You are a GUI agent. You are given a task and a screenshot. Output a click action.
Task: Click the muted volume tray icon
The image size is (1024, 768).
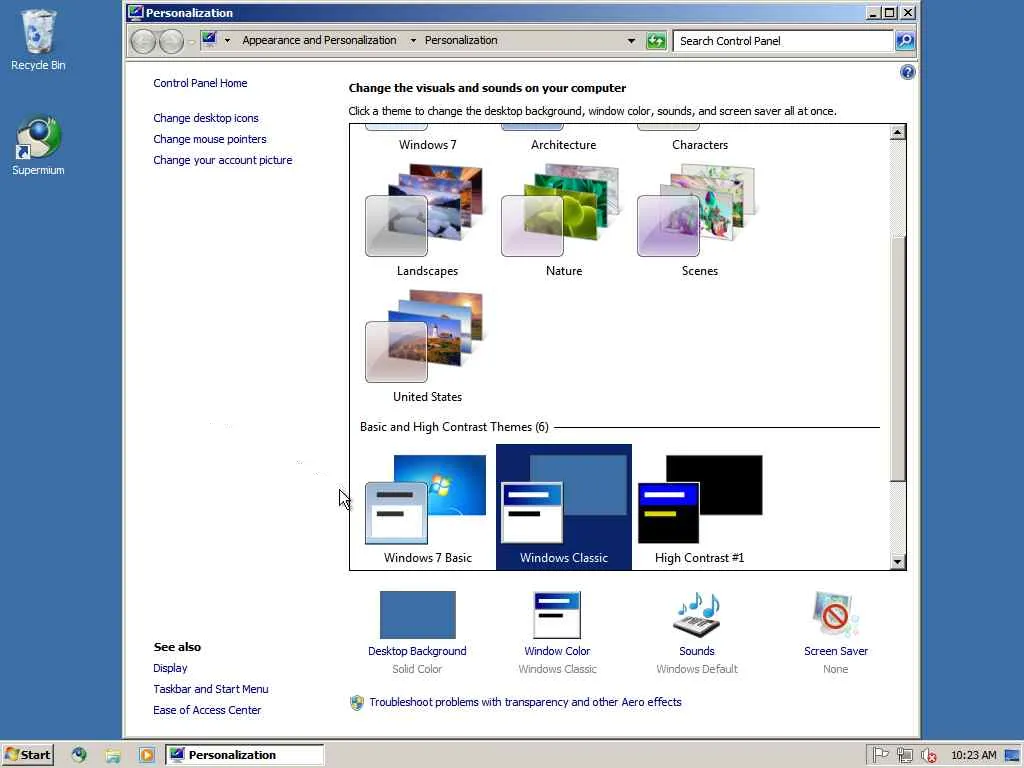click(x=929, y=756)
